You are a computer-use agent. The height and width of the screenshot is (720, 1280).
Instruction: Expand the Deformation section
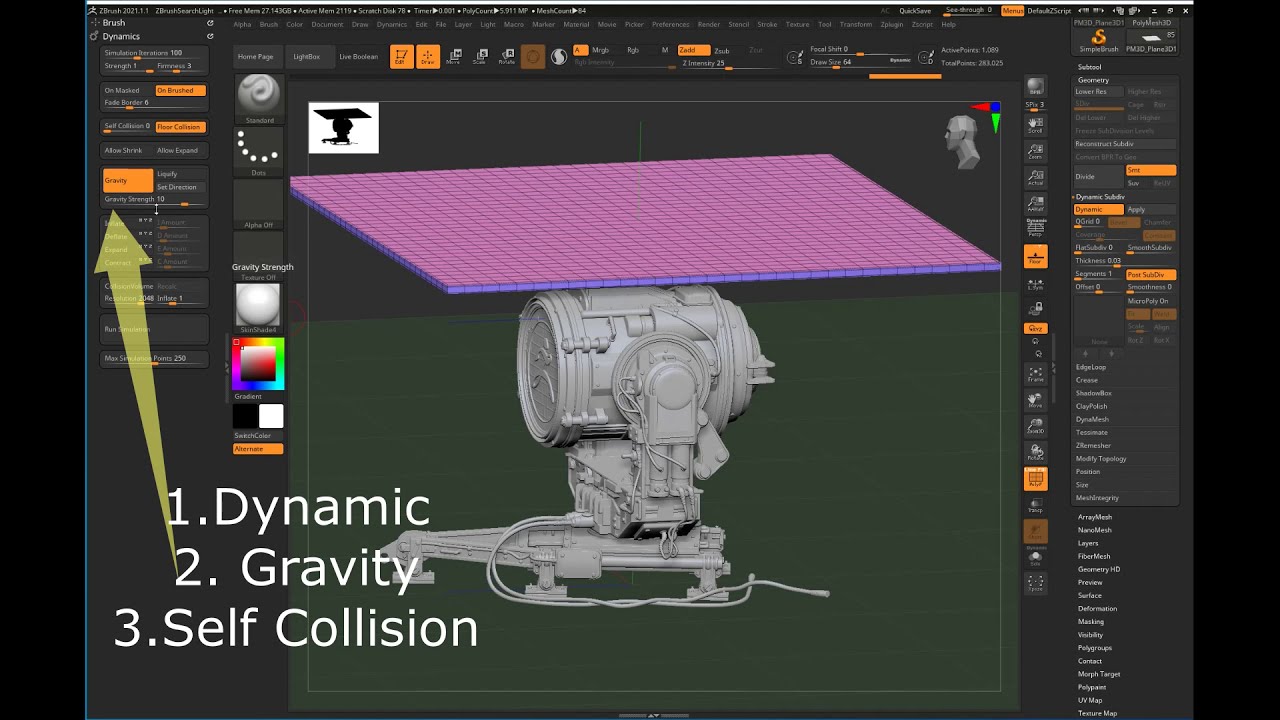1097,608
